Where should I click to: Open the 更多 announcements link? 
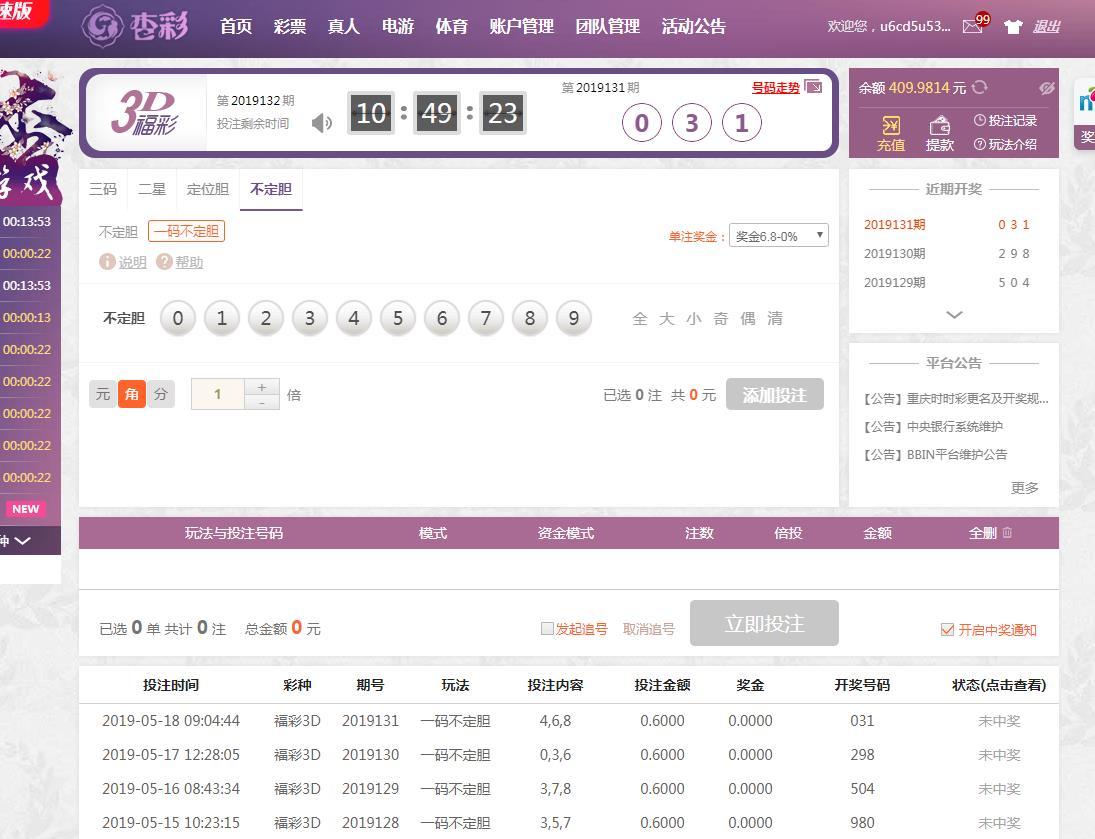[1024, 488]
